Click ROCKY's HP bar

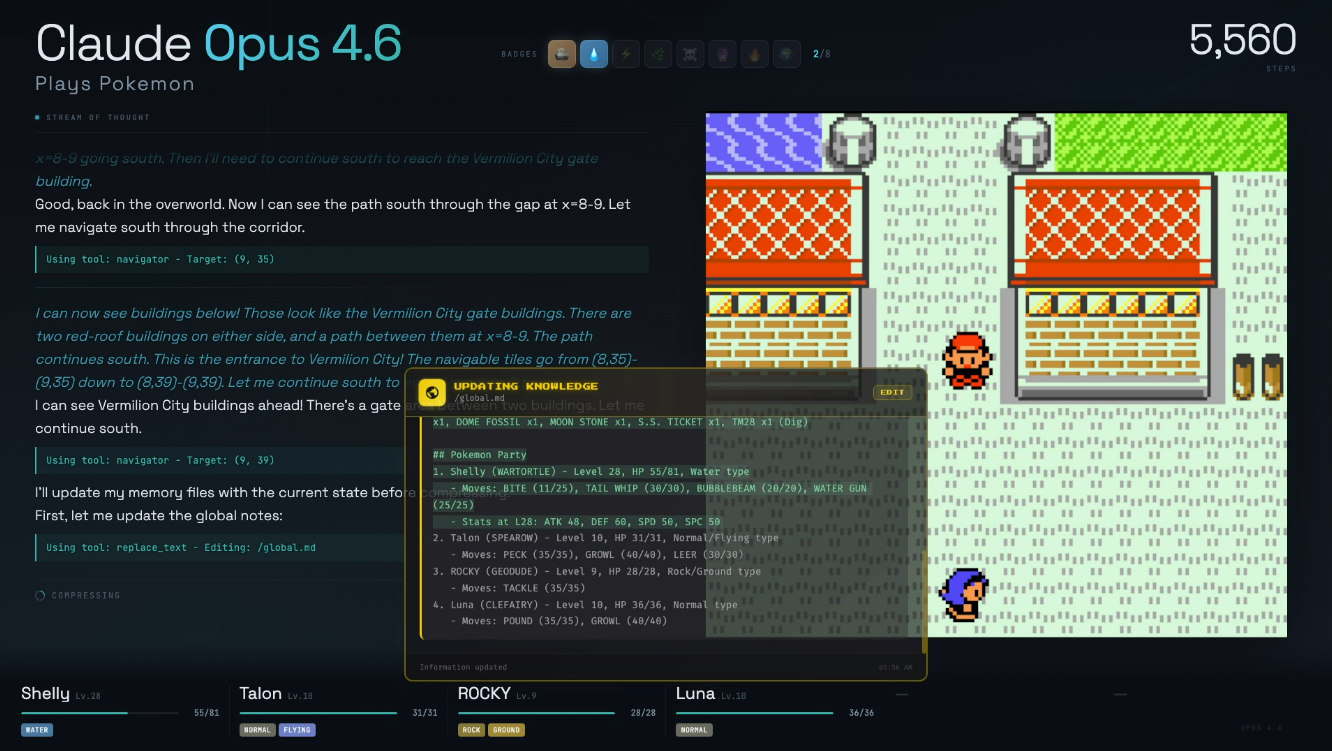coord(536,713)
